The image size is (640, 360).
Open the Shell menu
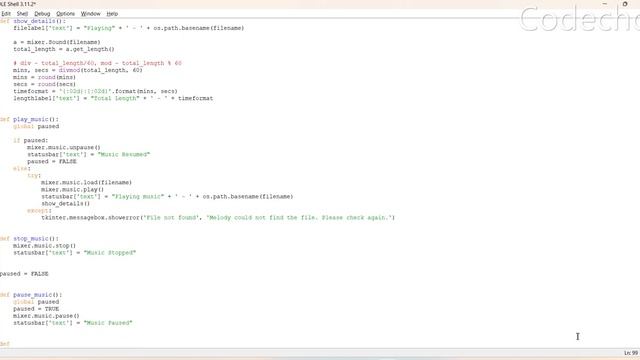coord(22,13)
